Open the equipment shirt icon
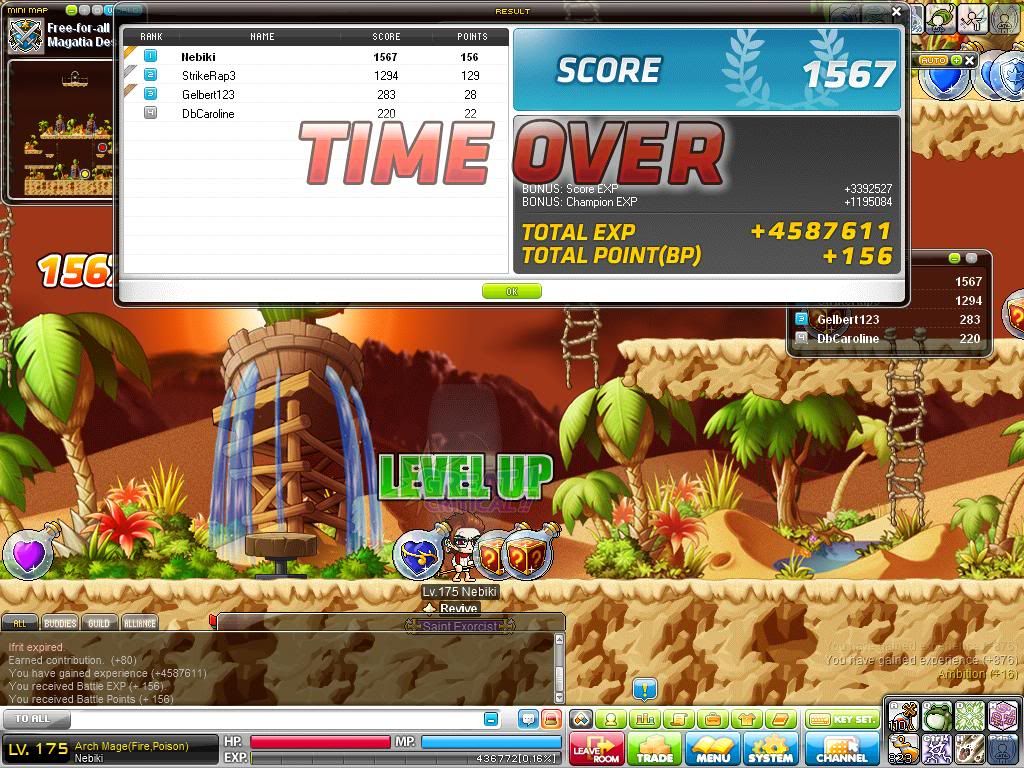The width and height of the screenshot is (1024, 768). pyautogui.click(x=746, y=719)
